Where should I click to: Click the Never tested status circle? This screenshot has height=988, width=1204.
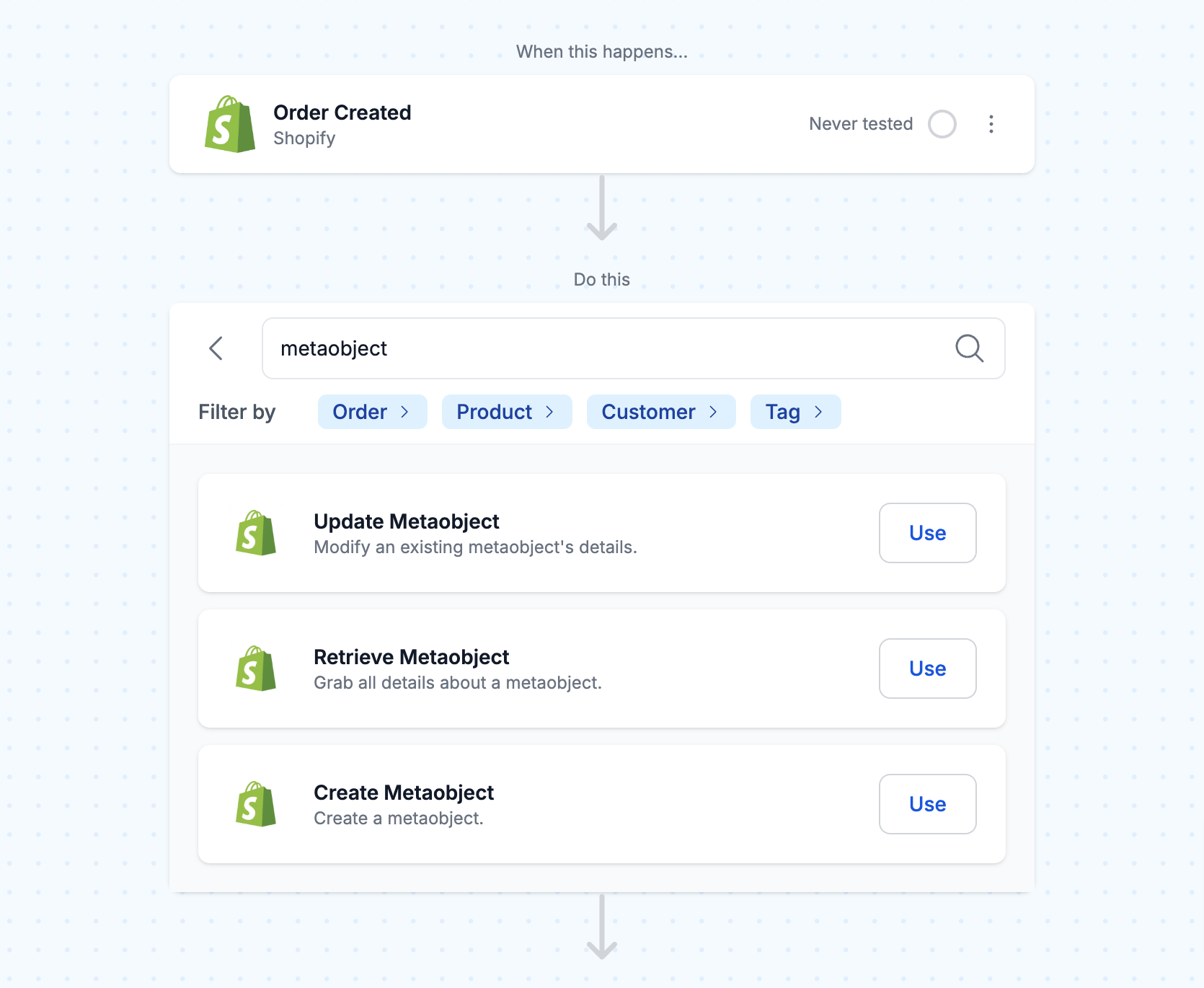[942, 124]
